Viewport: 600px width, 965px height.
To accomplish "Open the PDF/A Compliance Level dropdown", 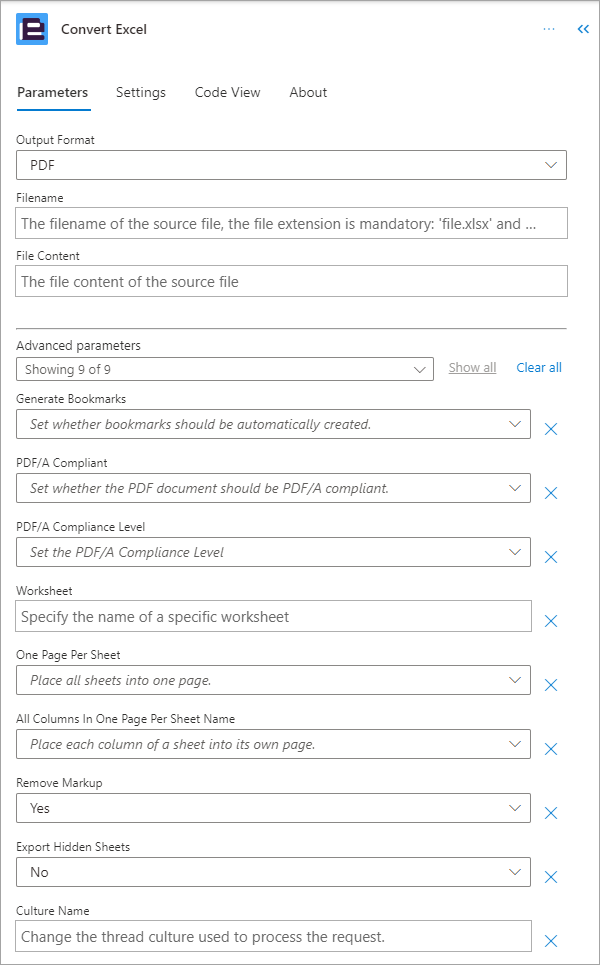I will tap(273, 552).
